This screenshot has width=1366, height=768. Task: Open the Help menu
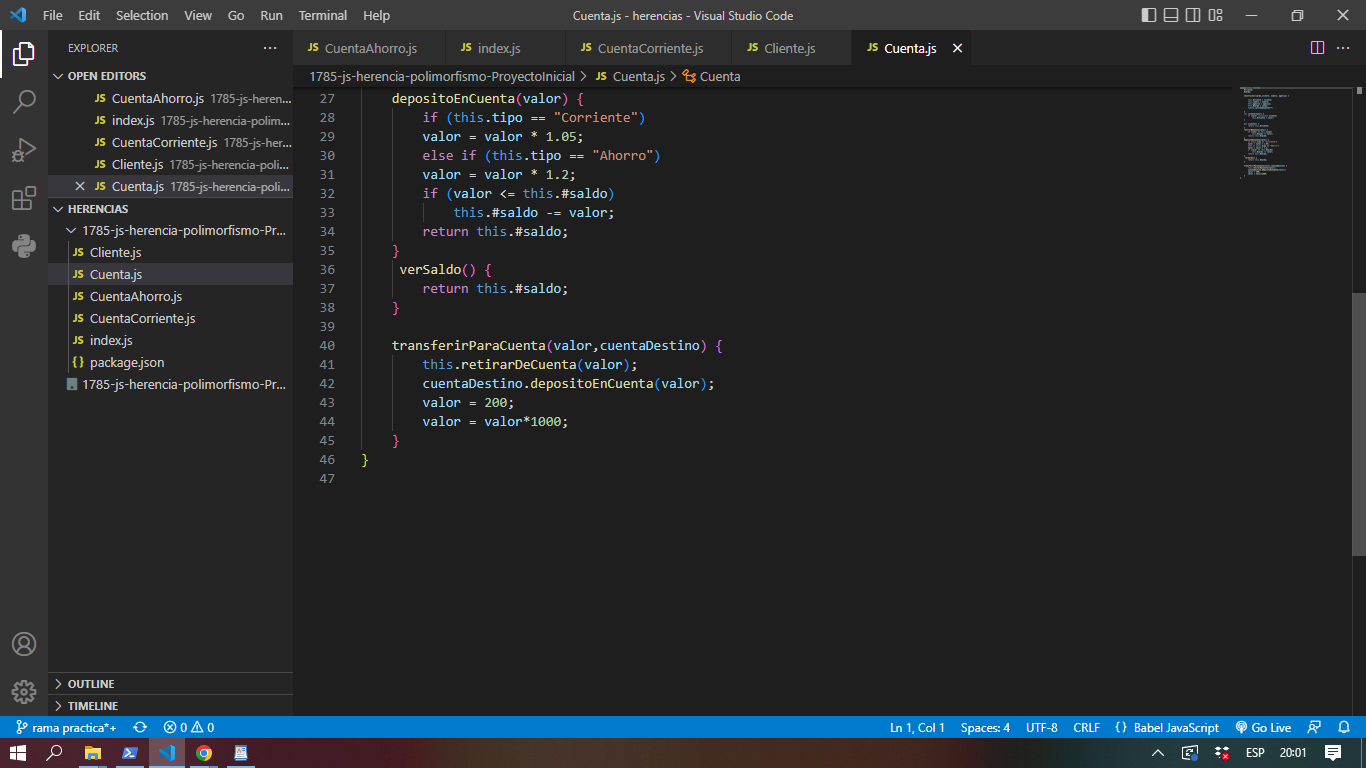point(376,15)
